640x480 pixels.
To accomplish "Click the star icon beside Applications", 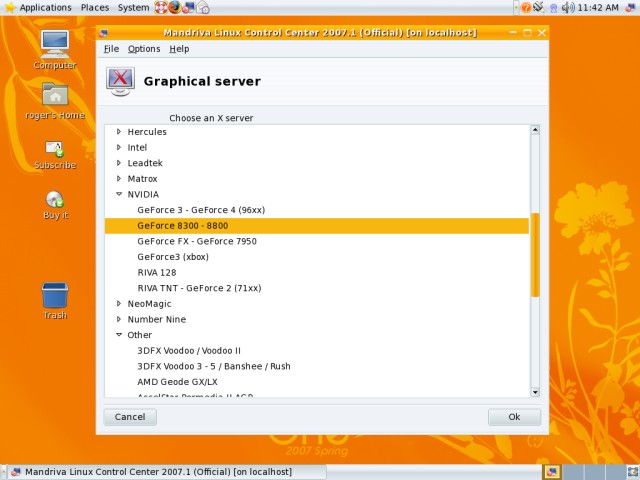I will 9,7.
